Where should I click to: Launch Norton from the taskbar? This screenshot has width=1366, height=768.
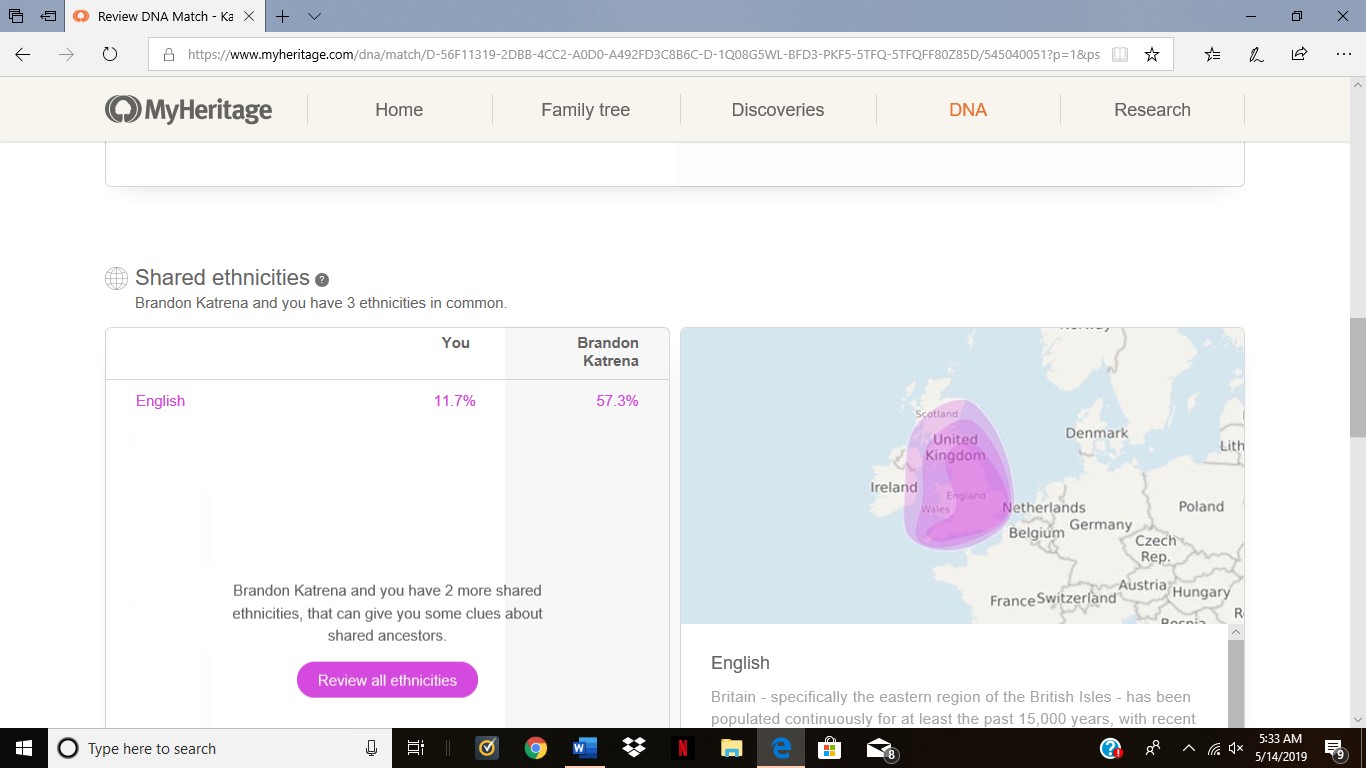pos(488,748)
